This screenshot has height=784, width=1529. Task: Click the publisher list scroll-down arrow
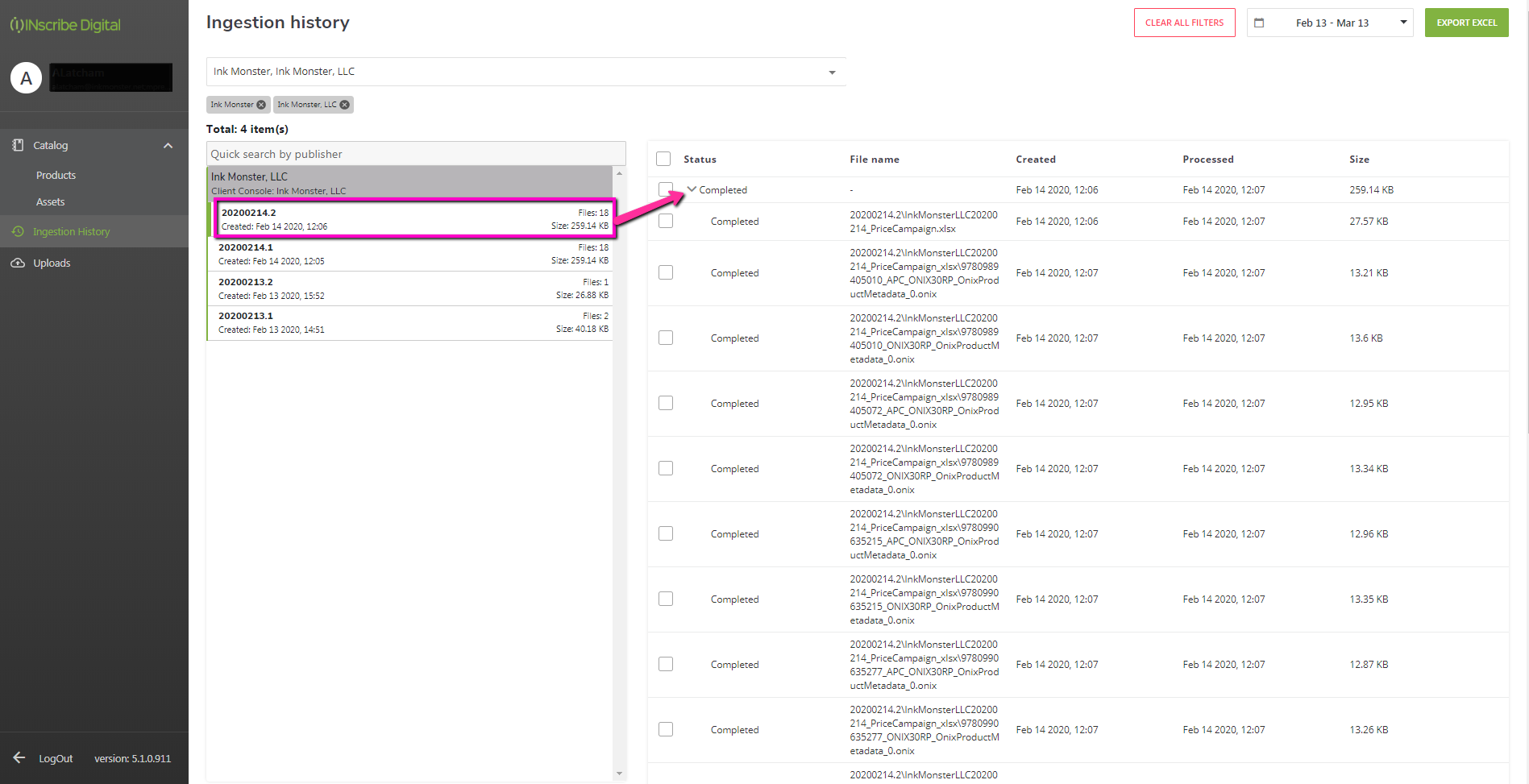tap(619, 774)
